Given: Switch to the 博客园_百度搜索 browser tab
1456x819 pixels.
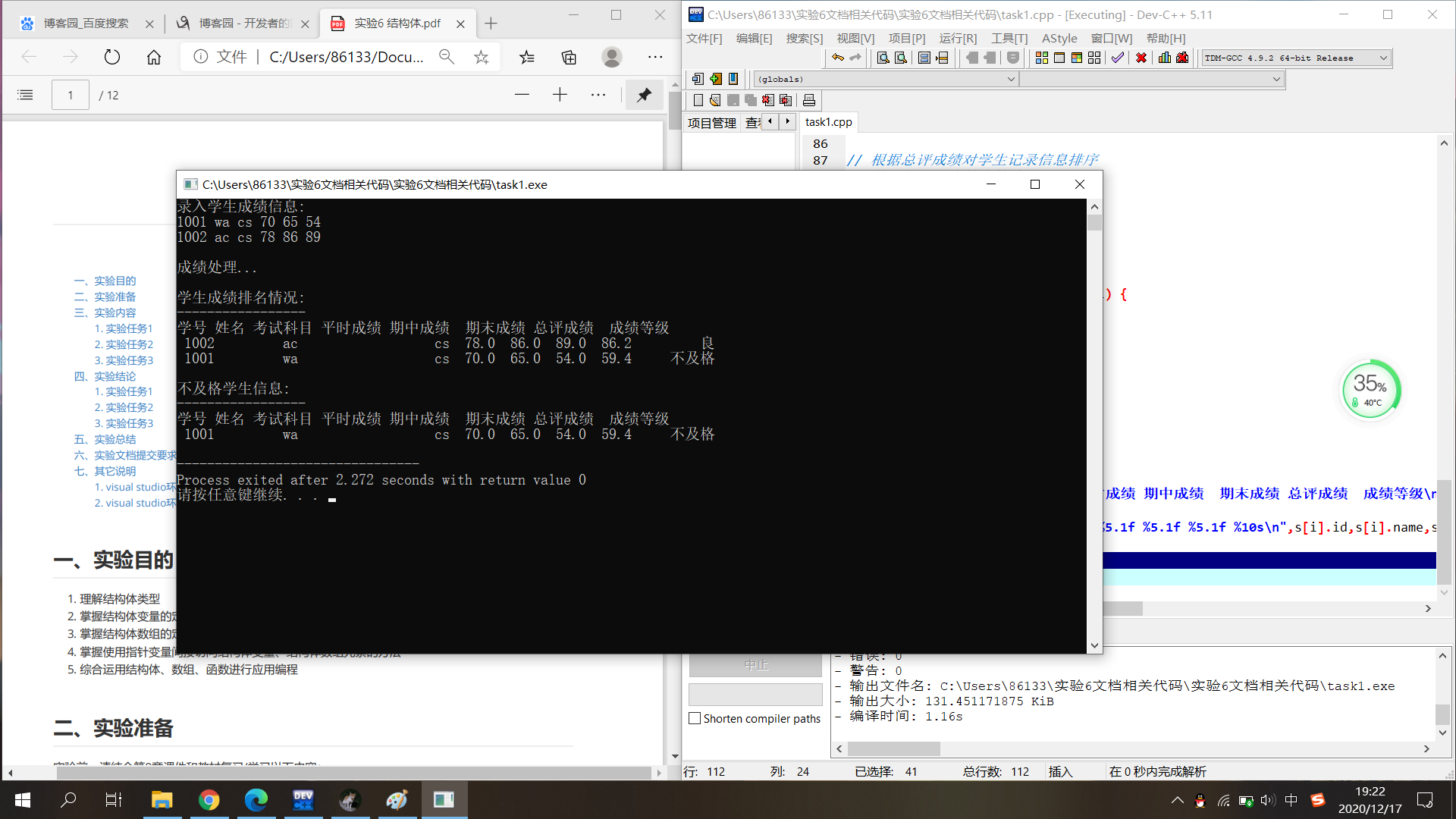Looking at the screenshot, I should pyautogui.click(x=86, y=24).
